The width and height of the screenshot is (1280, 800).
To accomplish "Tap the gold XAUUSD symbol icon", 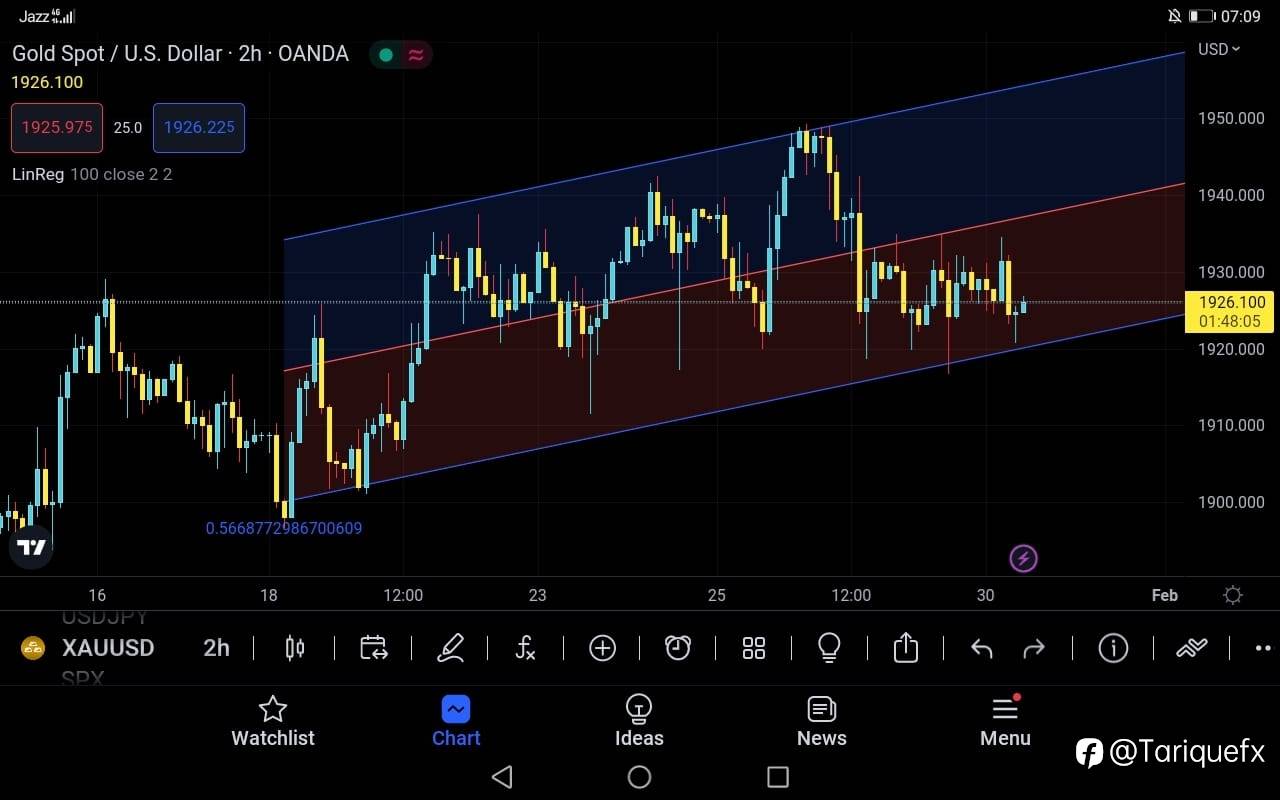I will (33, 648).
